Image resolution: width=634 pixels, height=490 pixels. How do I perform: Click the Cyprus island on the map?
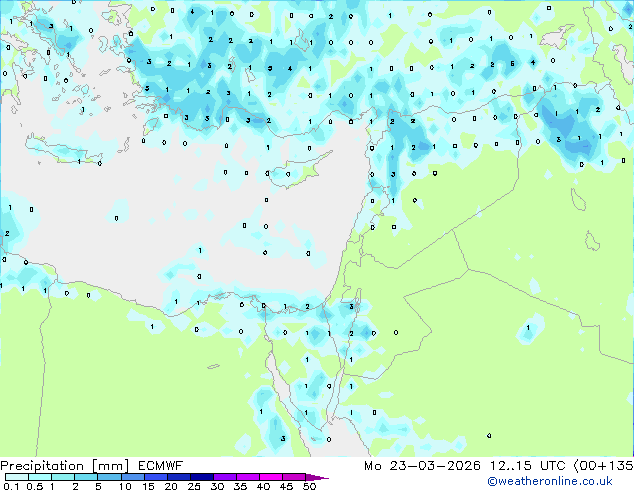pos(297,171)
